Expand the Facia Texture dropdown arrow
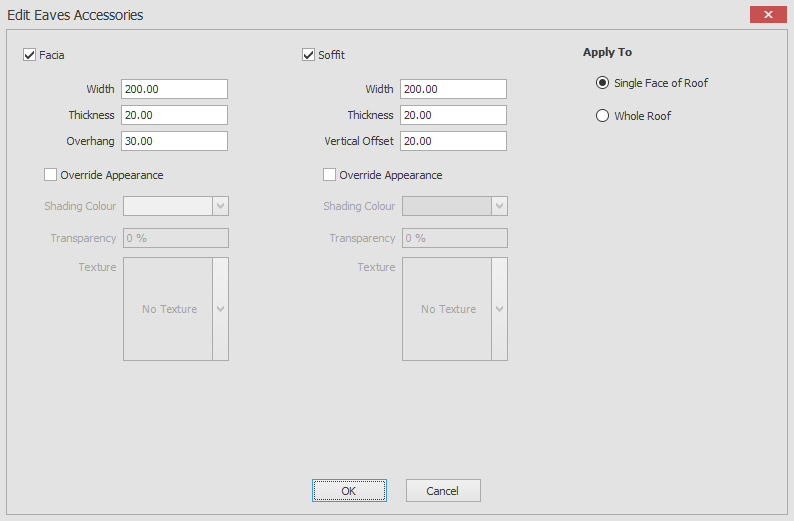Viewport: 794px width, 521px height. 221,309
